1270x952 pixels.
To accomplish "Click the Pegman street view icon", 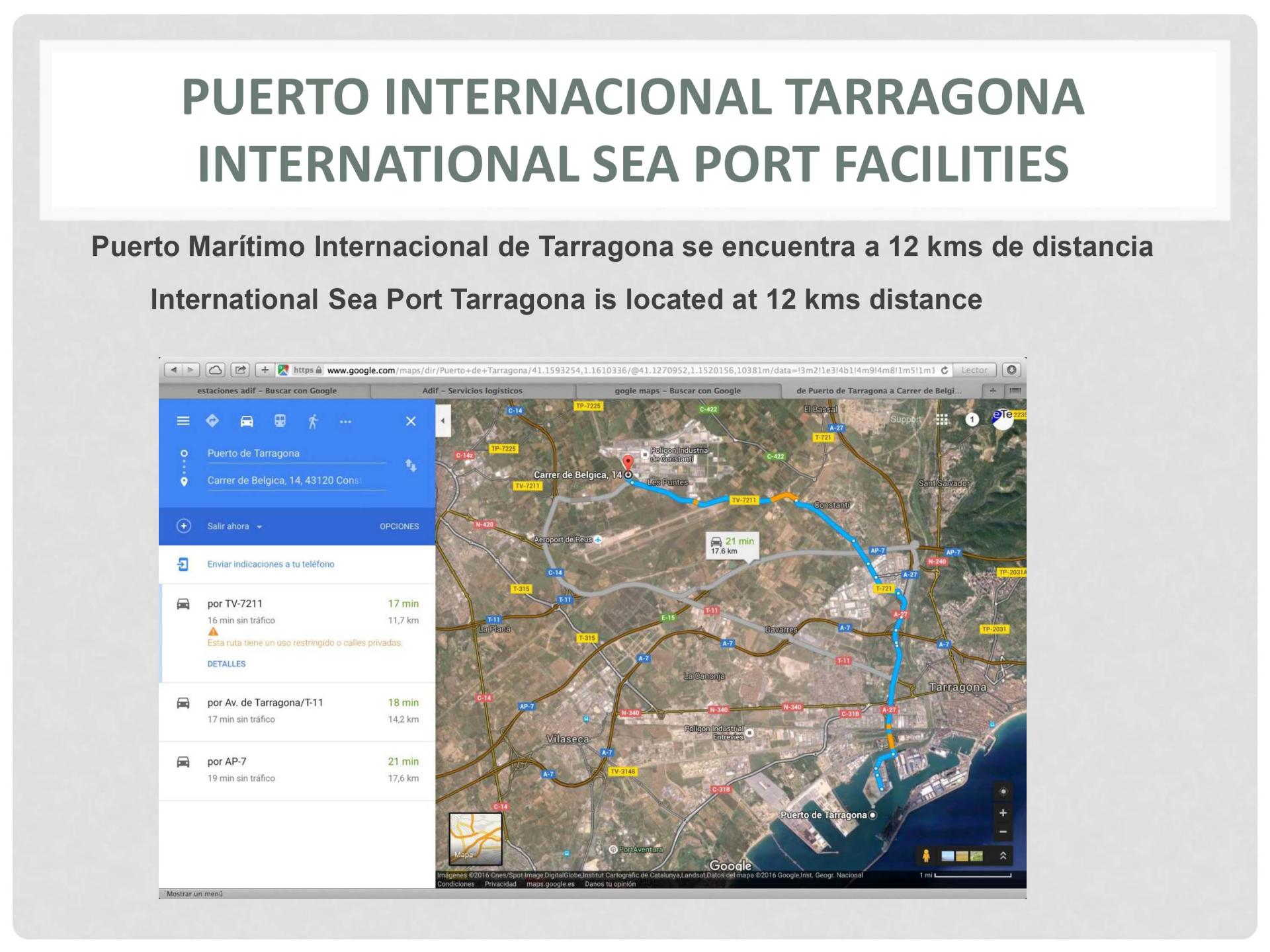I will tap(926, 855).
